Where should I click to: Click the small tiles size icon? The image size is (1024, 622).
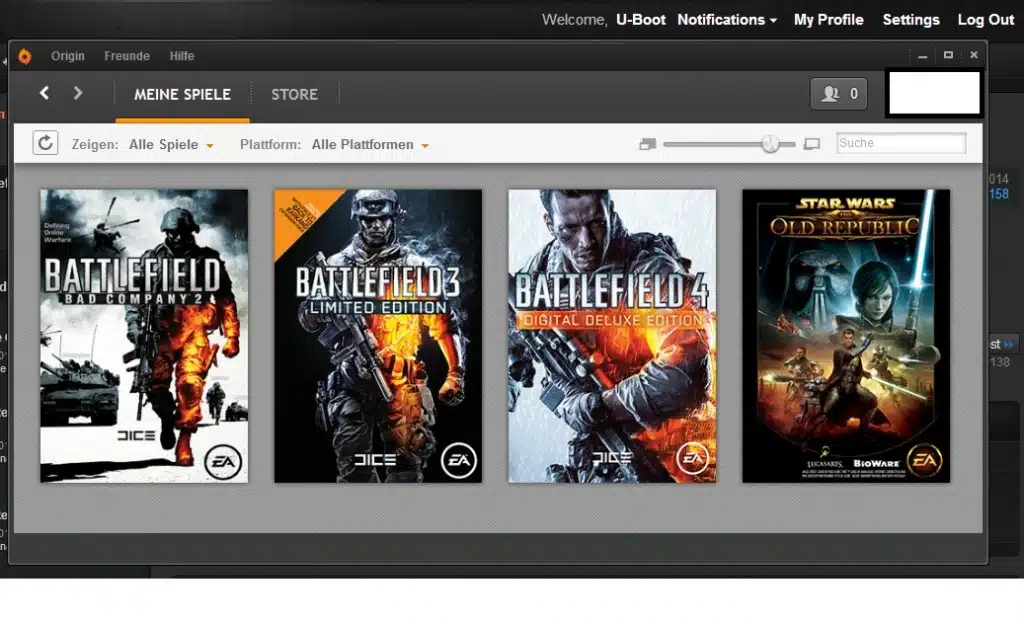point(647,144)
